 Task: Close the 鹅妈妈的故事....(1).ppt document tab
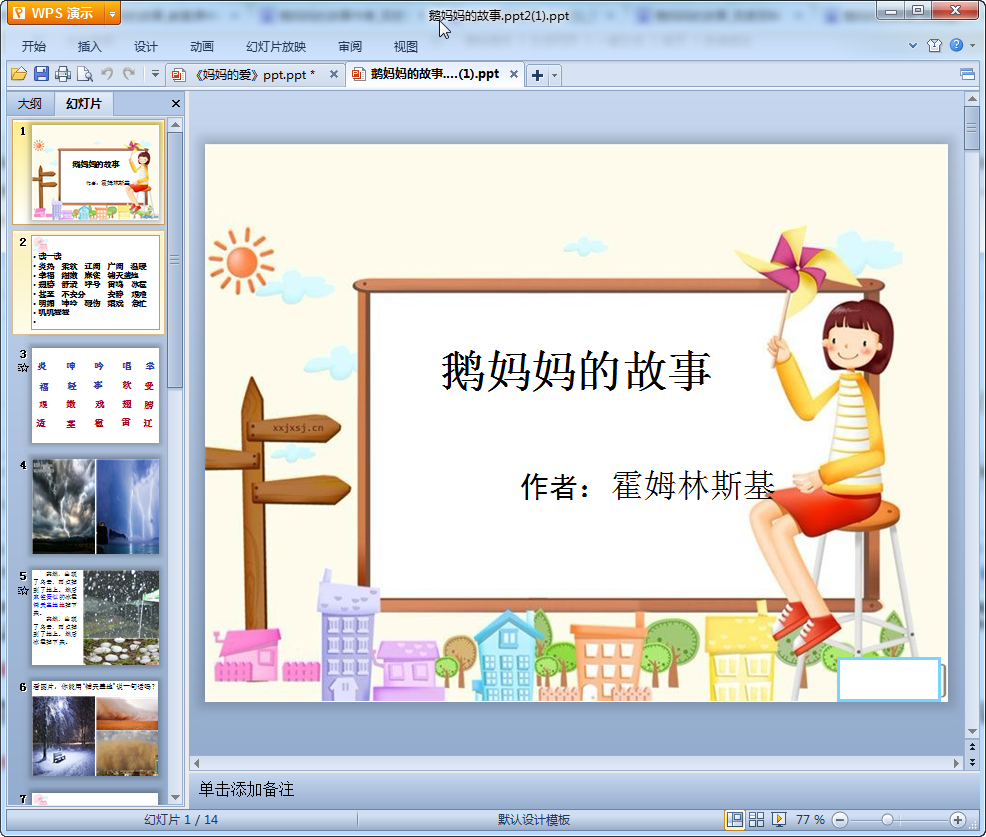(x=514, y=74)
